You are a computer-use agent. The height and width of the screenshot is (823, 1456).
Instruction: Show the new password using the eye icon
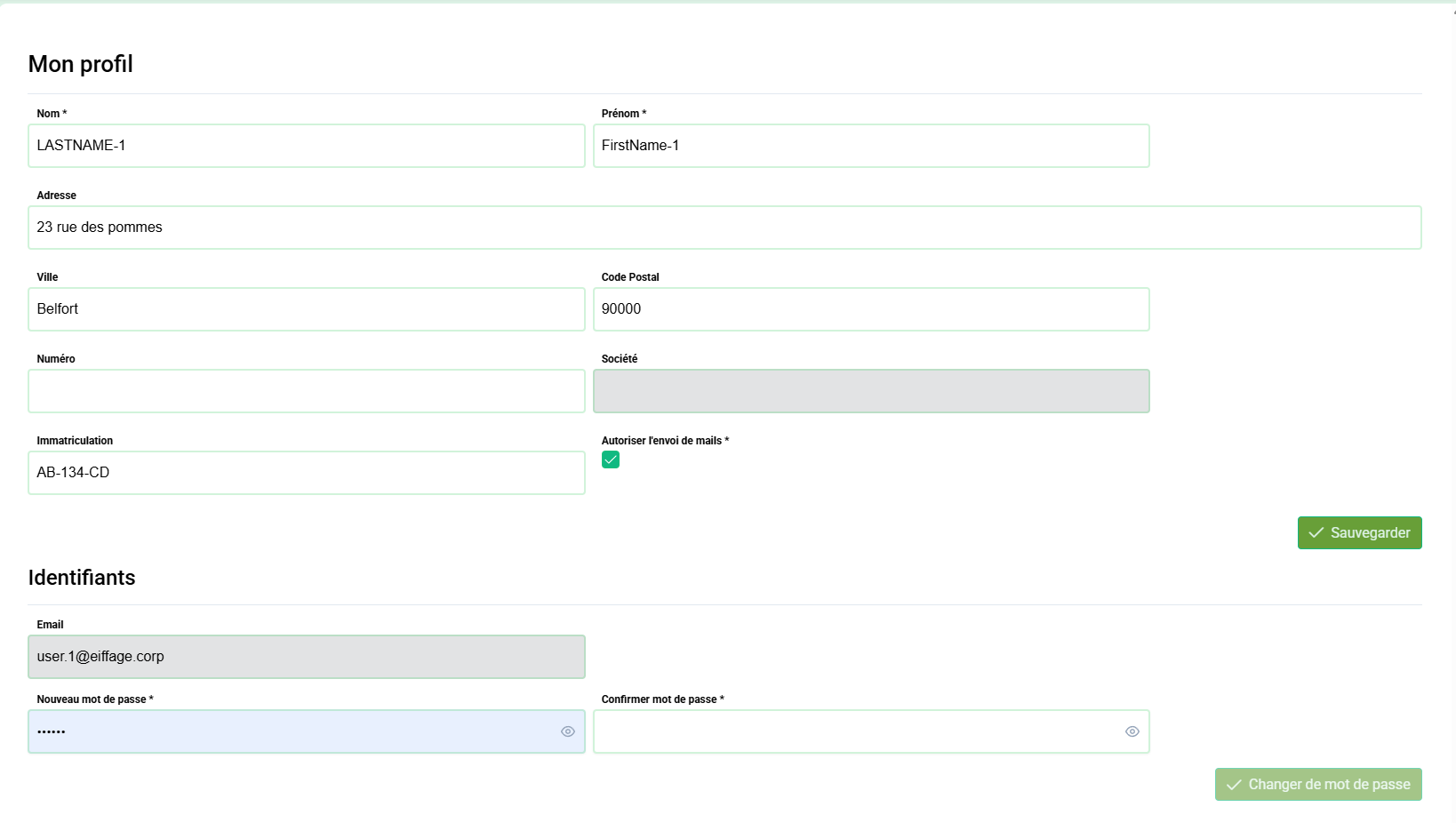(x=568, y=731)
